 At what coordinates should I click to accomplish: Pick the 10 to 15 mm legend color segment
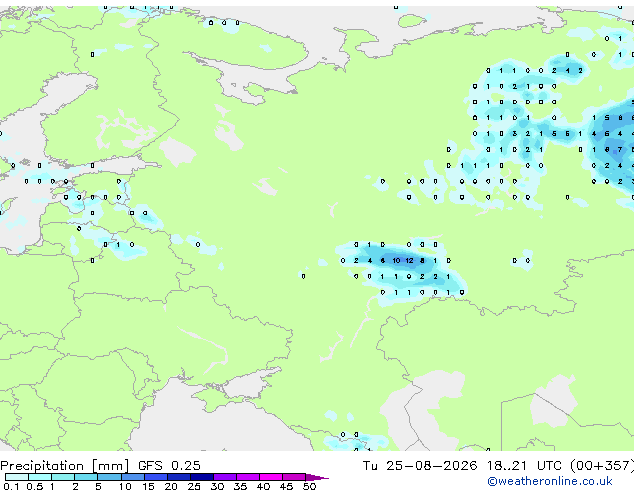(132, 477)
